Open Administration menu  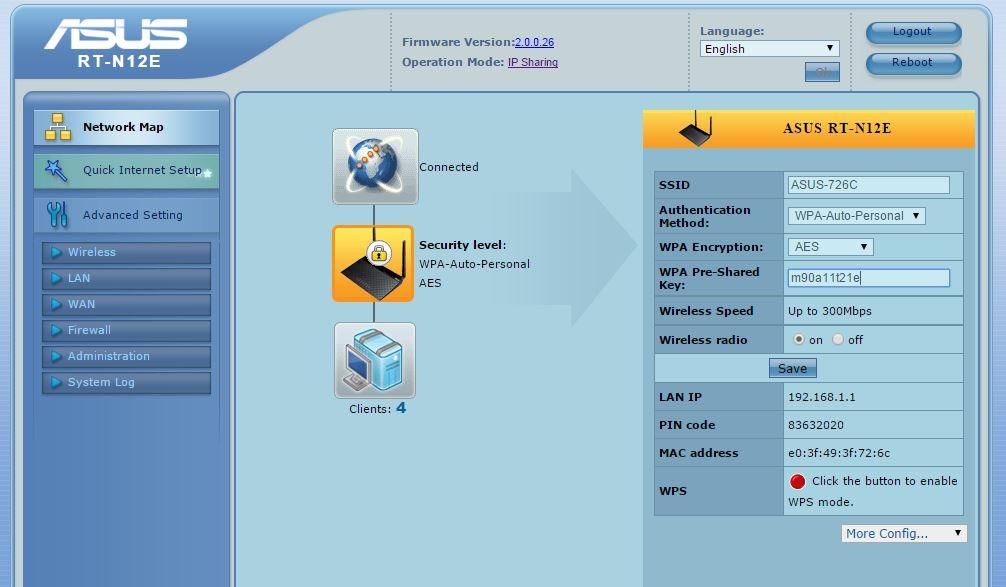click(126, 356)
